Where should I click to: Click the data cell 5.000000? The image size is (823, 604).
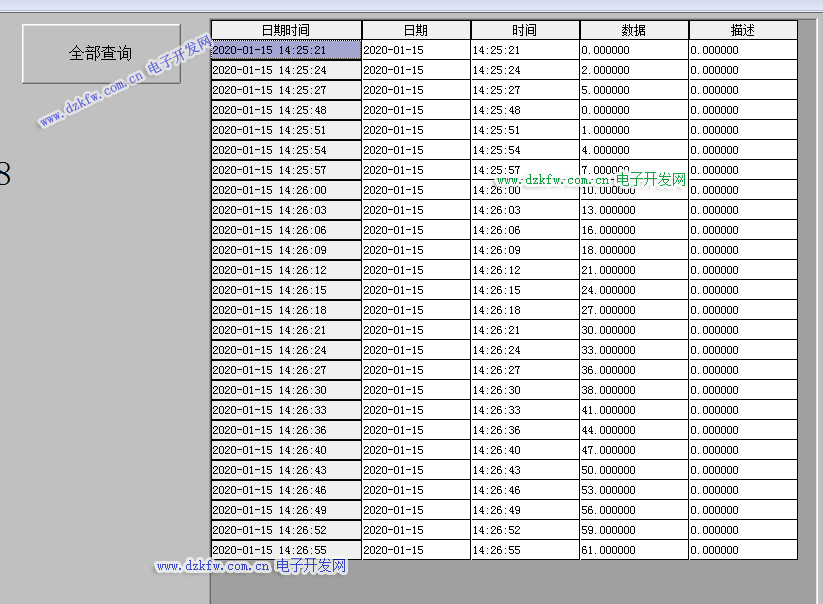click(x=634, y=90)
